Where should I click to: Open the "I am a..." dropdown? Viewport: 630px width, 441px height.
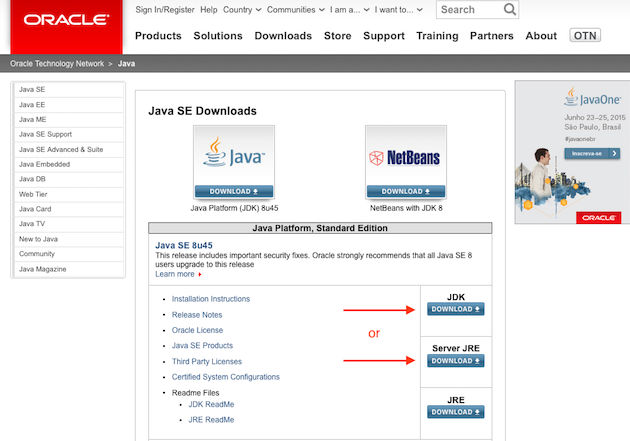click(x=376, y=10)
